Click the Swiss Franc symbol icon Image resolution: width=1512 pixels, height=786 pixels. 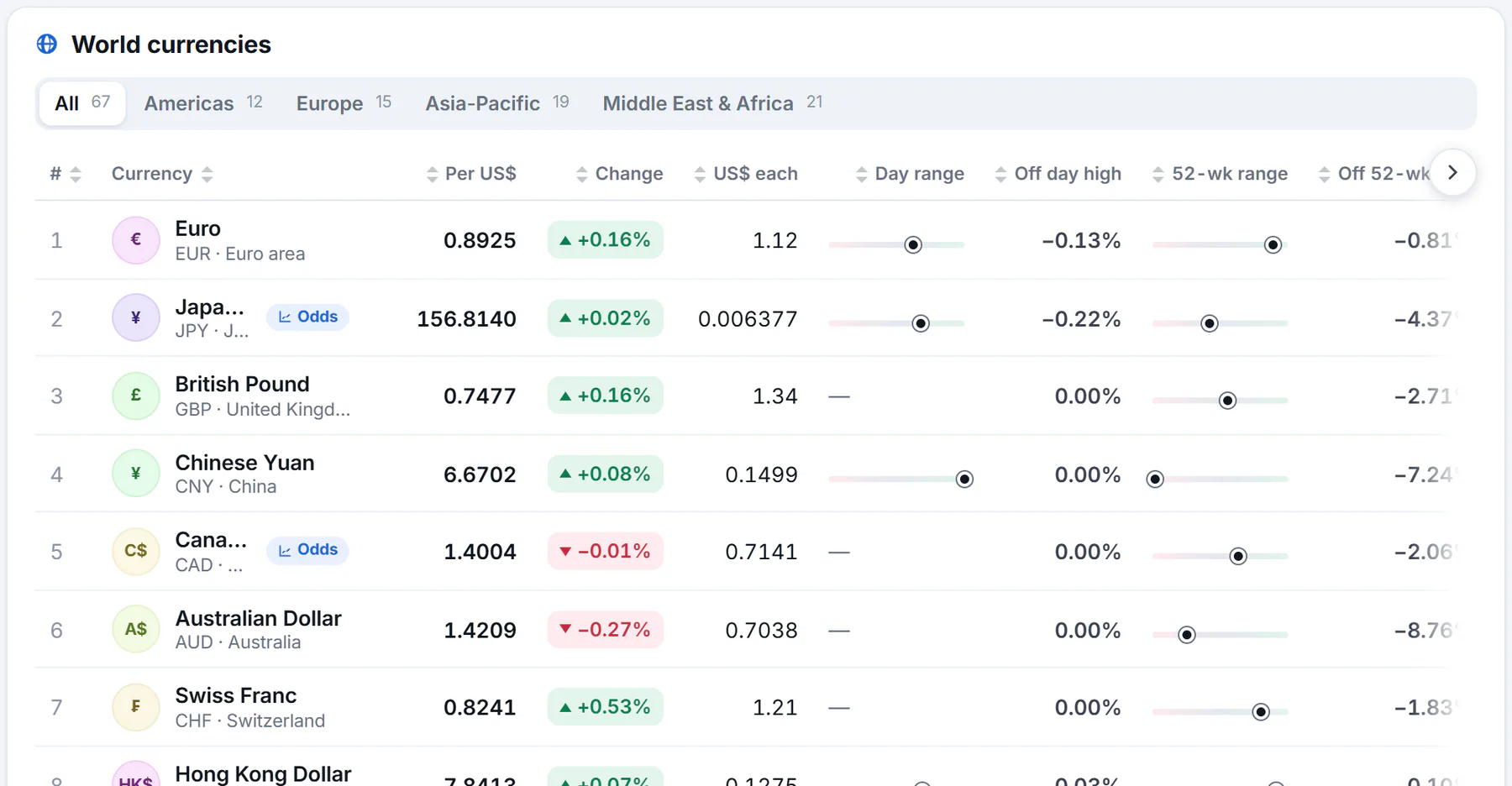tap(136, 707)
